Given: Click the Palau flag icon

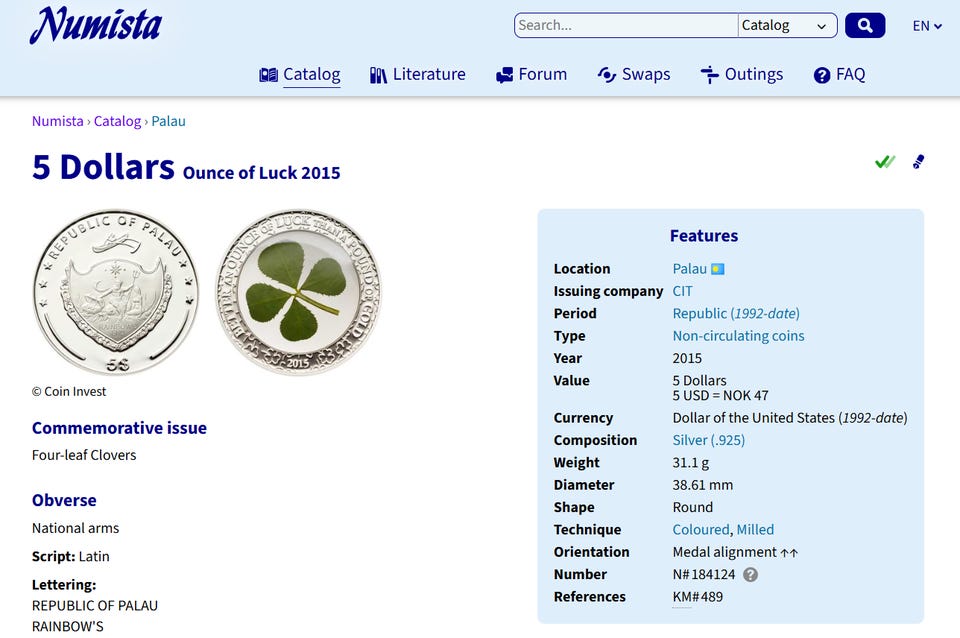Looking at the screenshot, I should click(718, 269).
